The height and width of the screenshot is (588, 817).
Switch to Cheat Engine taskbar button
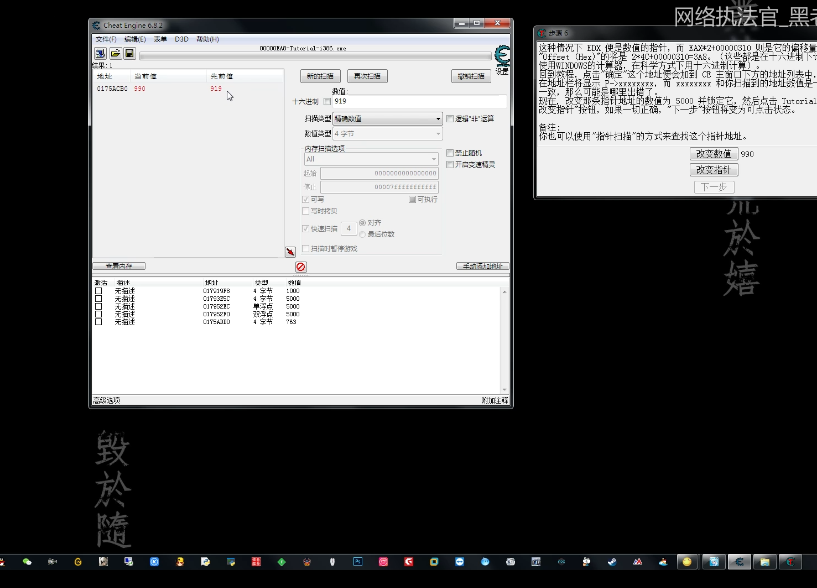click(739, 562)
